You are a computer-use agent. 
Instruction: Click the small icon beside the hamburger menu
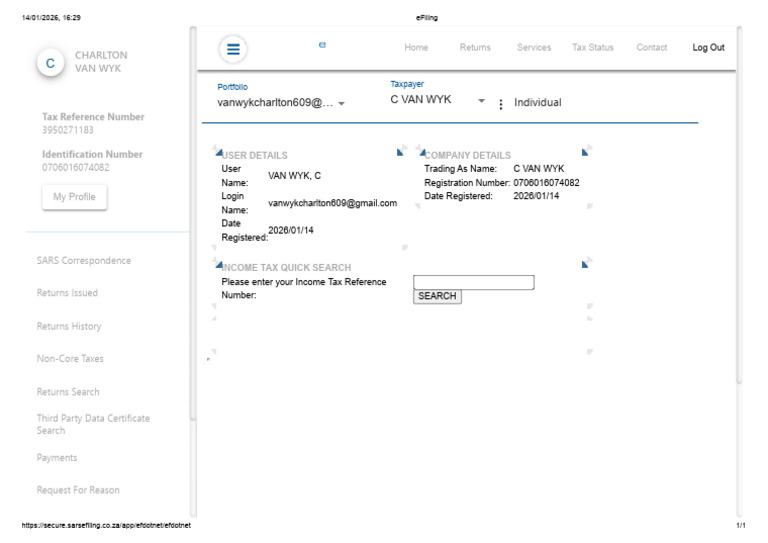(322, 45)
